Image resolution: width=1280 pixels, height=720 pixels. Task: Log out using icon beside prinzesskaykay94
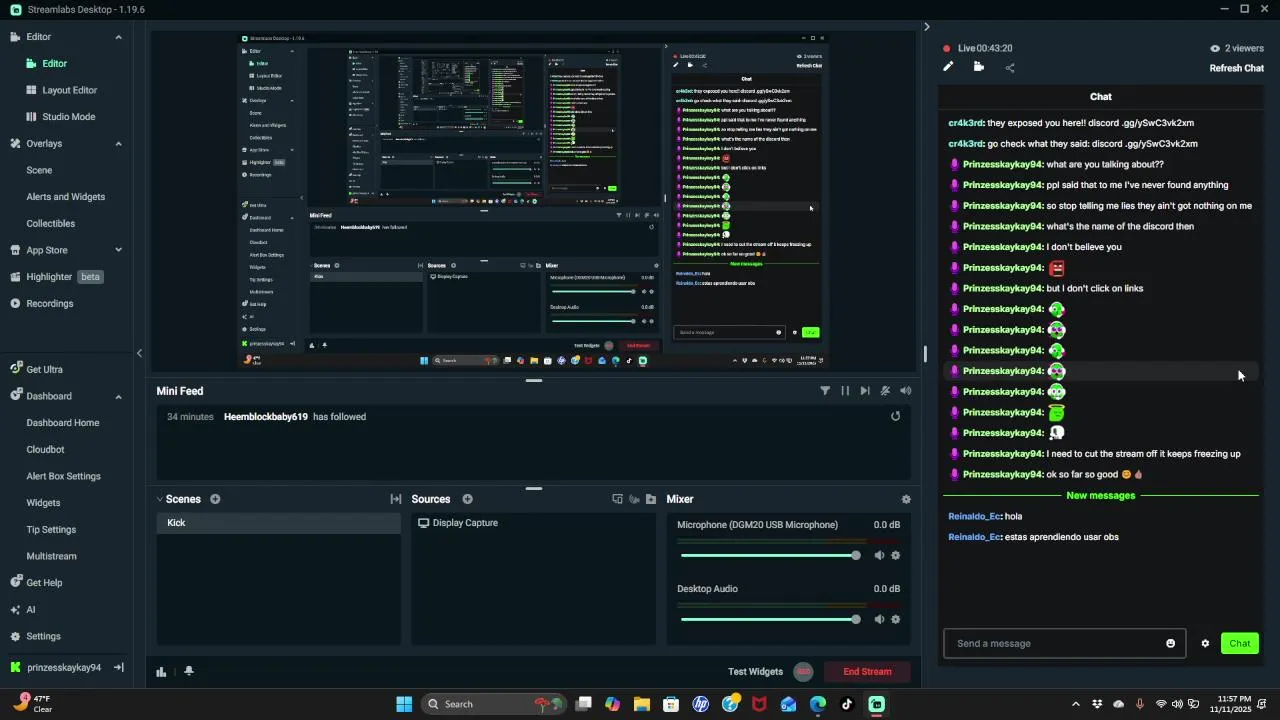(119, 667)
